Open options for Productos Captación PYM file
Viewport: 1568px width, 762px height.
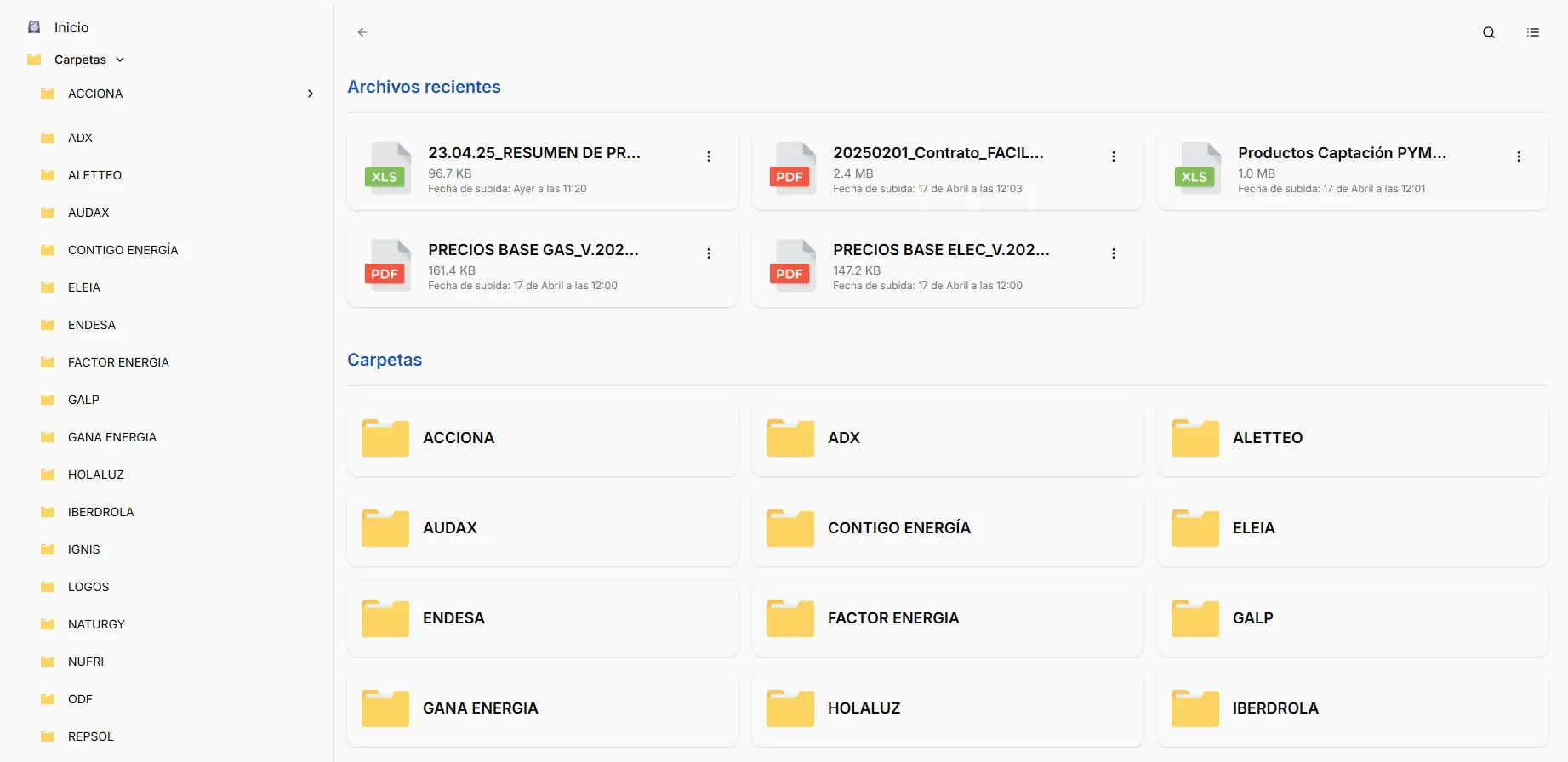tap(1518, 156)
